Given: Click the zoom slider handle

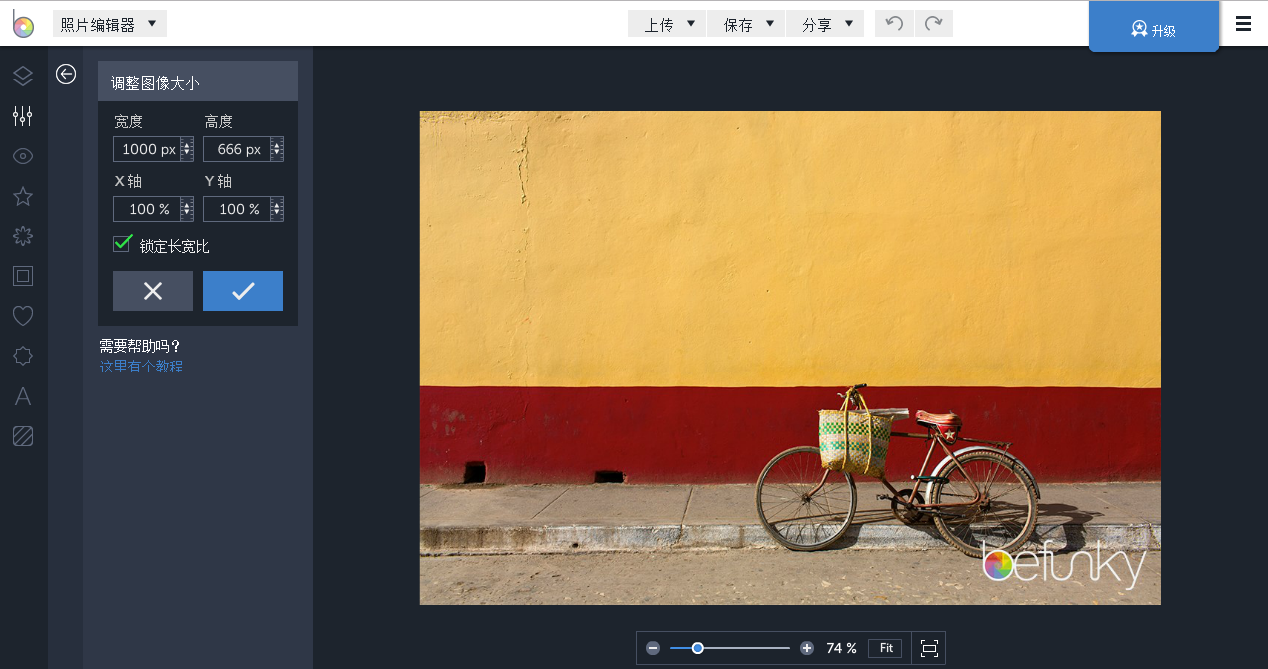Looking at the screenshot, I should (x=698, y=648).
